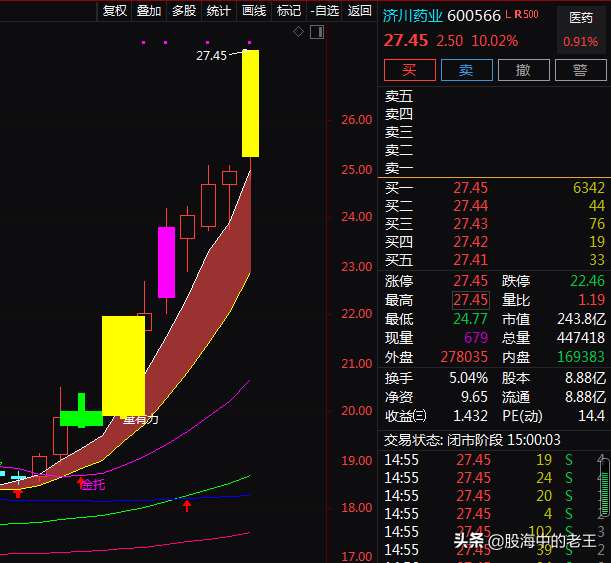The height and width of the screenshot is (563, 611).
Task: Click the 卖一 row label
Action: (399, 168)
